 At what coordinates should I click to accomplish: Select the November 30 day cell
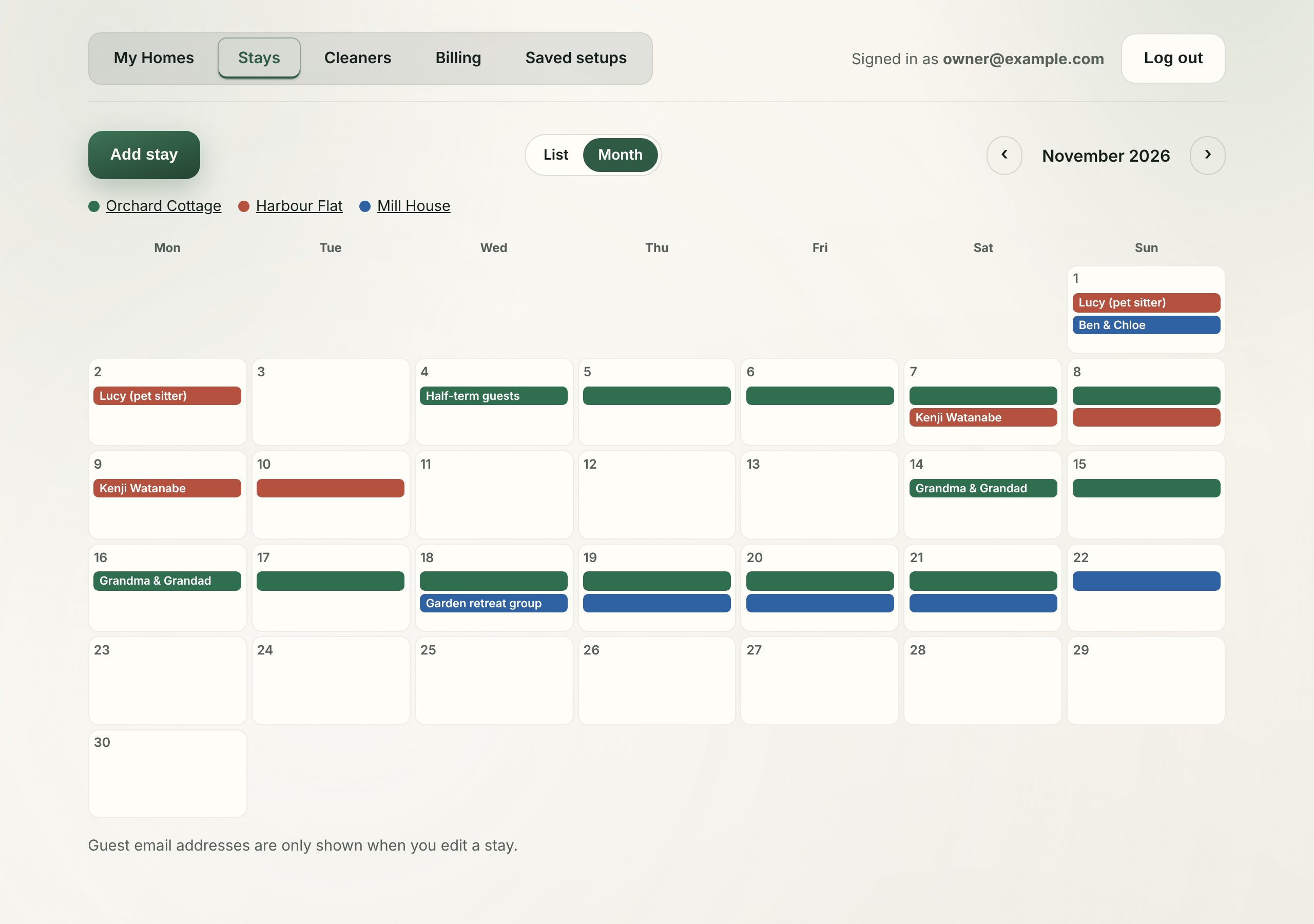[167, 773]
